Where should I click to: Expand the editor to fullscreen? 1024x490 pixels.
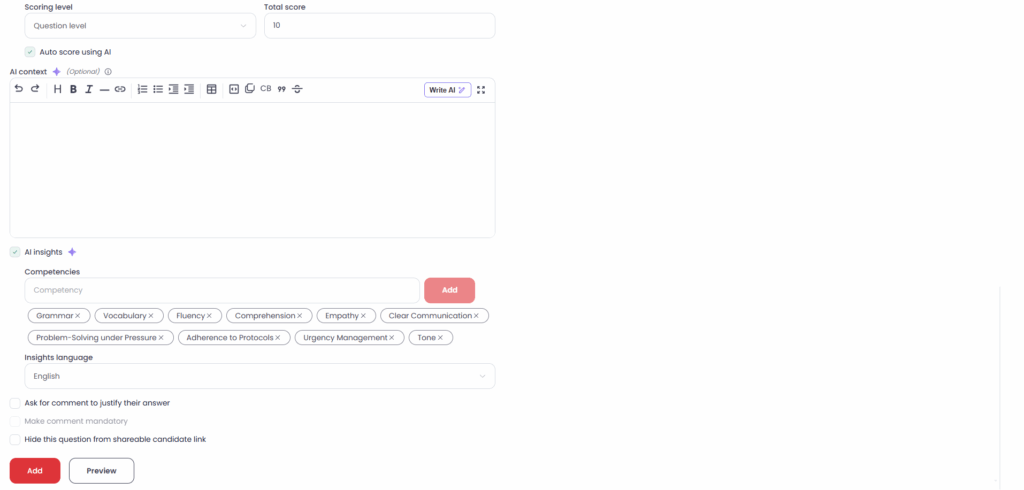click(x=481, y=90)
